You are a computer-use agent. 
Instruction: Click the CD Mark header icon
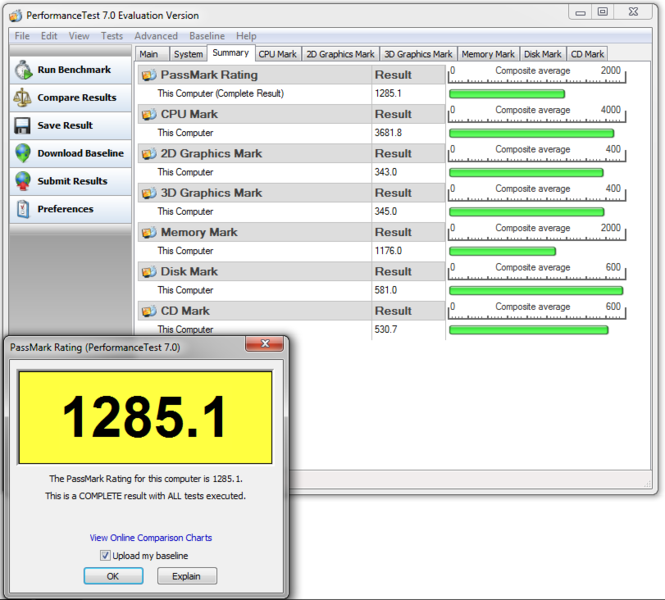coord(149,311)
